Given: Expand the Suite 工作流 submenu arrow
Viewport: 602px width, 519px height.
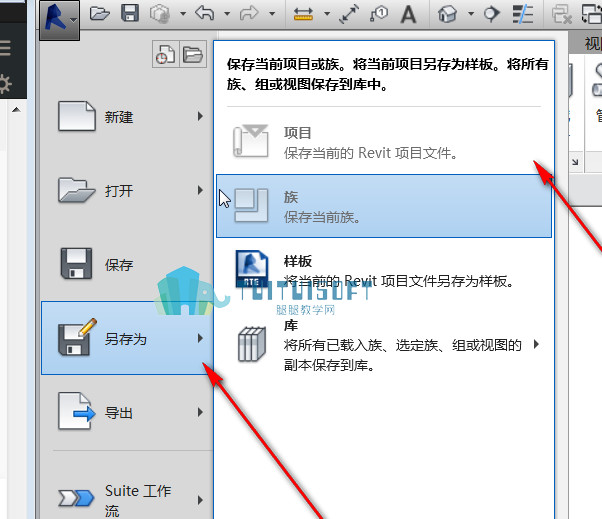Looking at the screenshot, I should [200, 500].
